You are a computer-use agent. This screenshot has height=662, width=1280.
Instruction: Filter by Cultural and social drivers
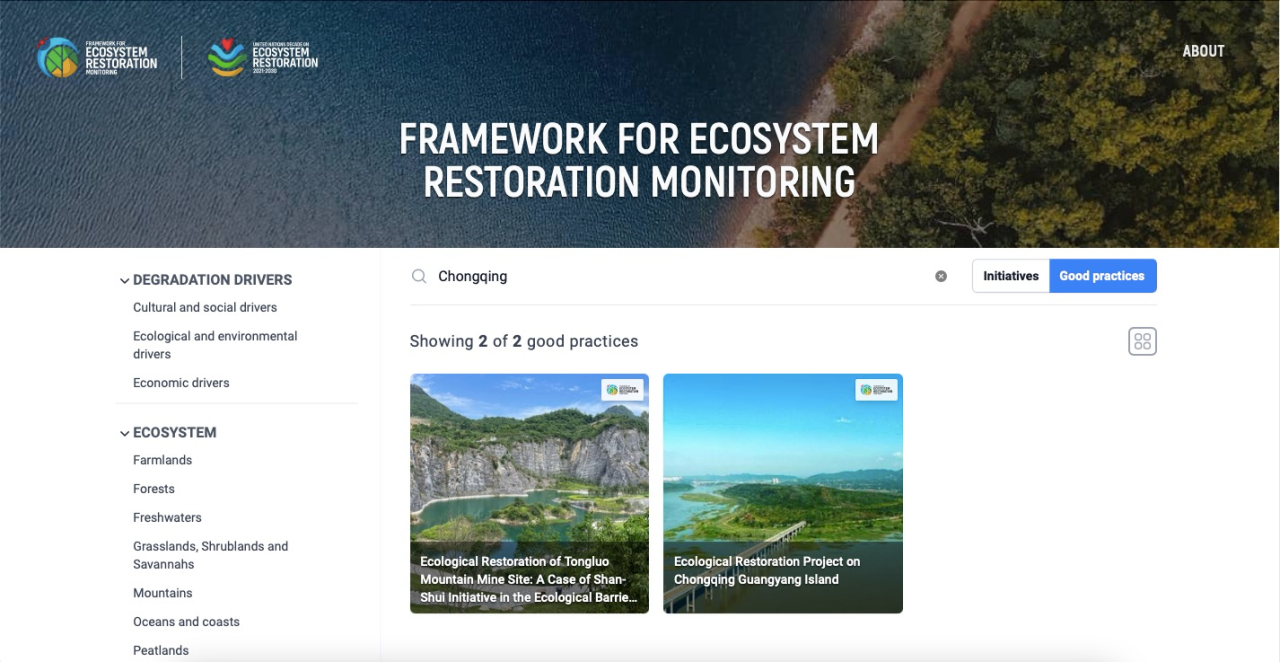point(205,307)
